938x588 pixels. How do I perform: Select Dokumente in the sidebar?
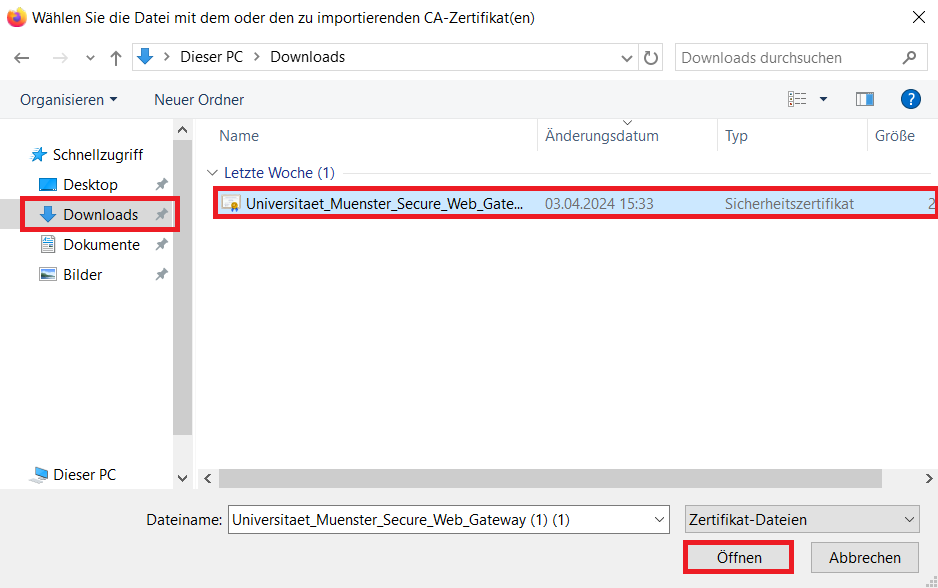(101, 245)
